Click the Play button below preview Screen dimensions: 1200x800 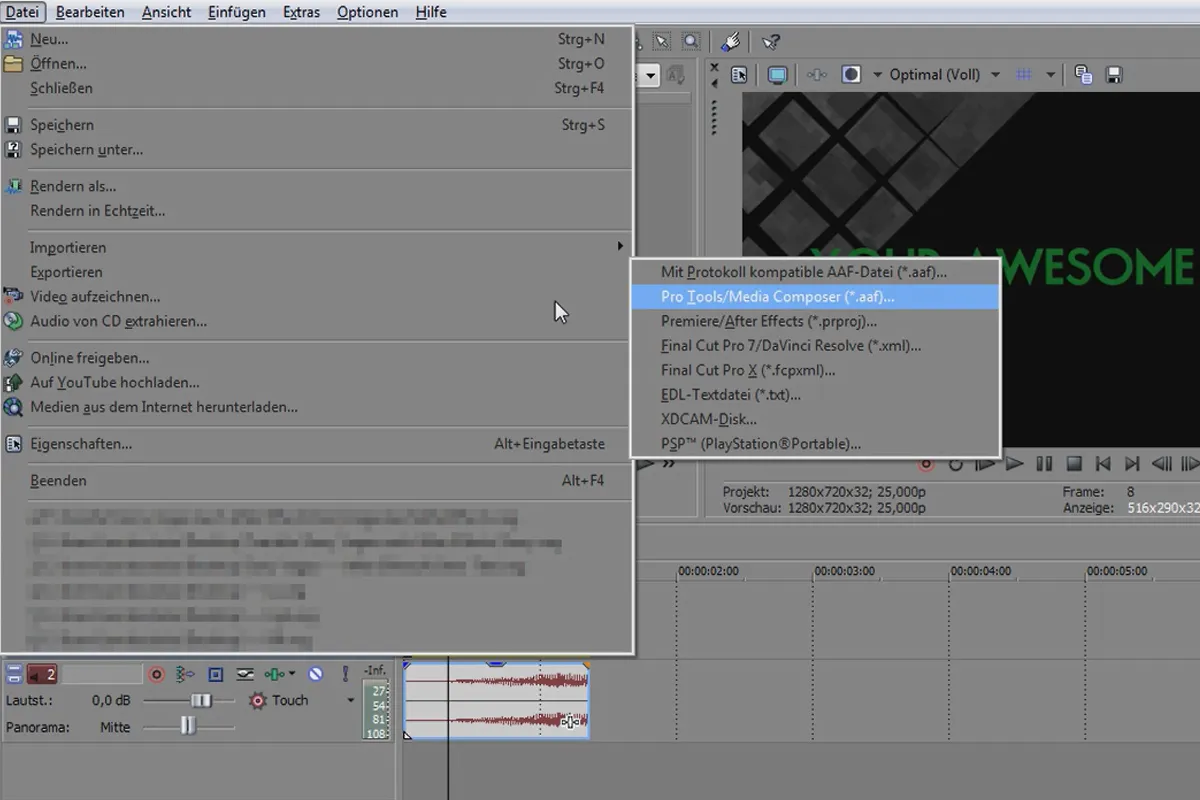click(1015, 464)
